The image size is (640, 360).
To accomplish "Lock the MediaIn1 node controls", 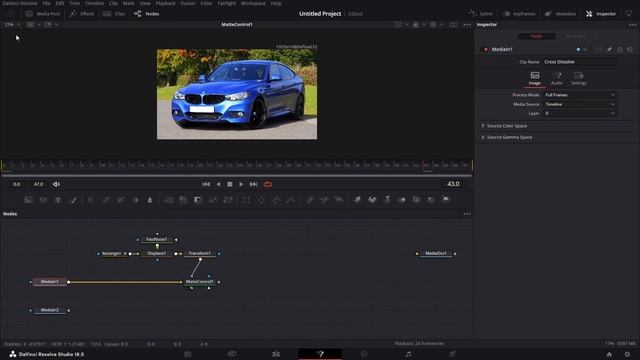I will click(x=620, y=49).
